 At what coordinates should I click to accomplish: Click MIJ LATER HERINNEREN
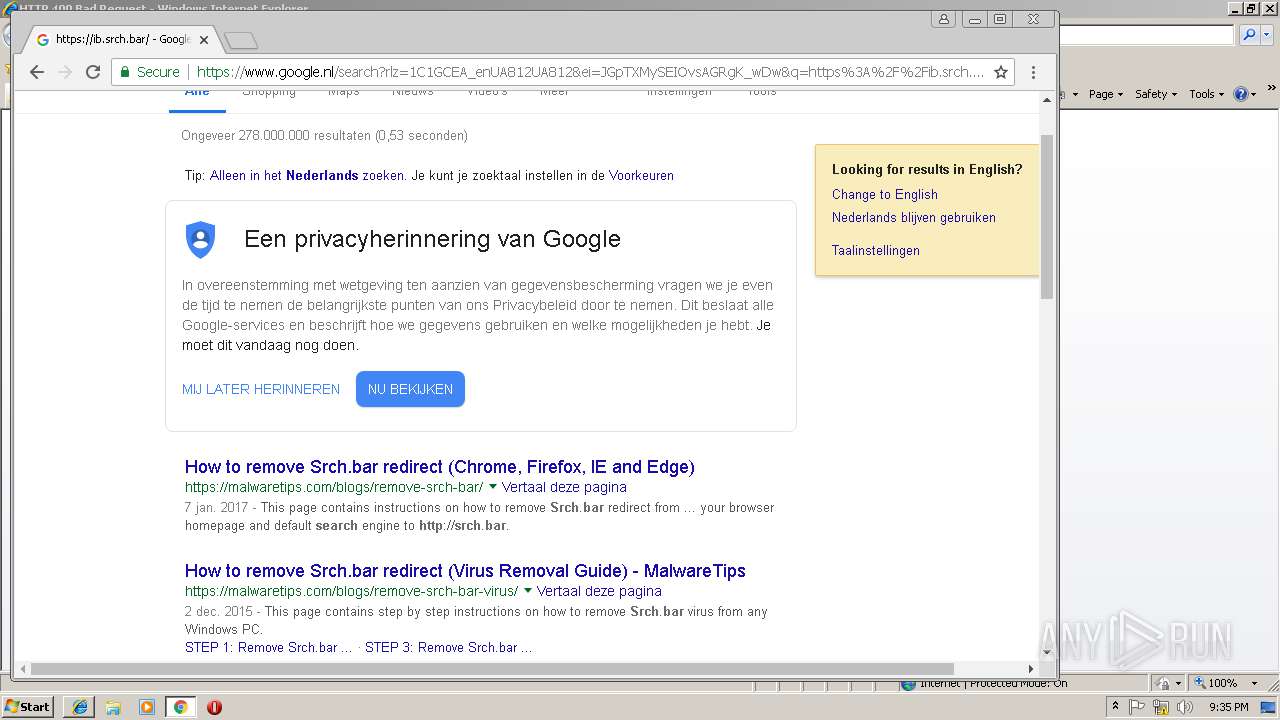[x=261, y=389]
